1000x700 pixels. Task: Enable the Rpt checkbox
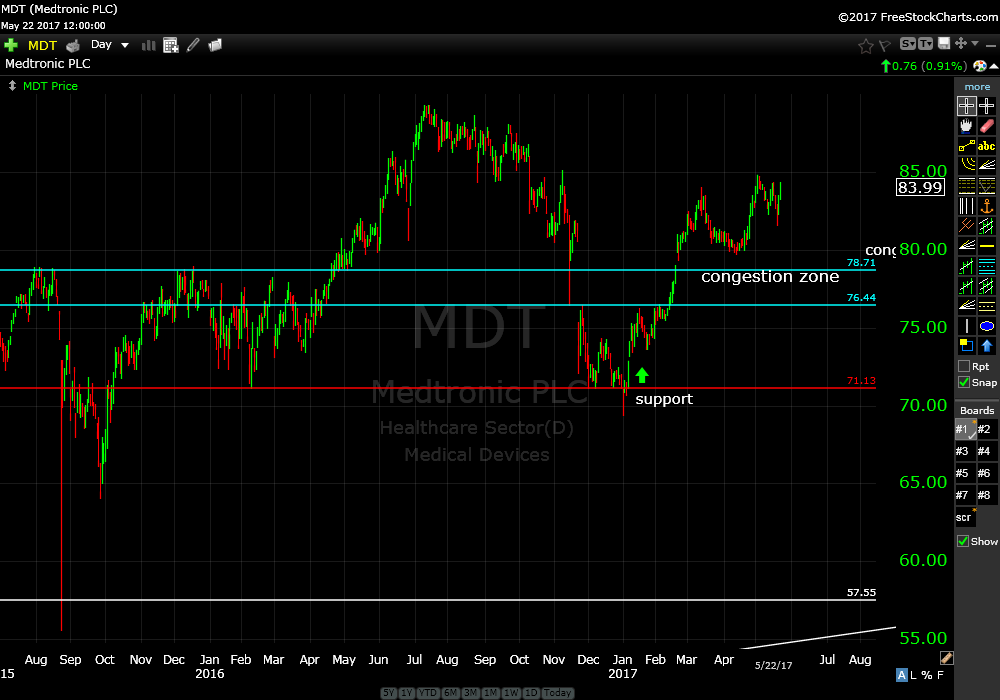point(964,366)
